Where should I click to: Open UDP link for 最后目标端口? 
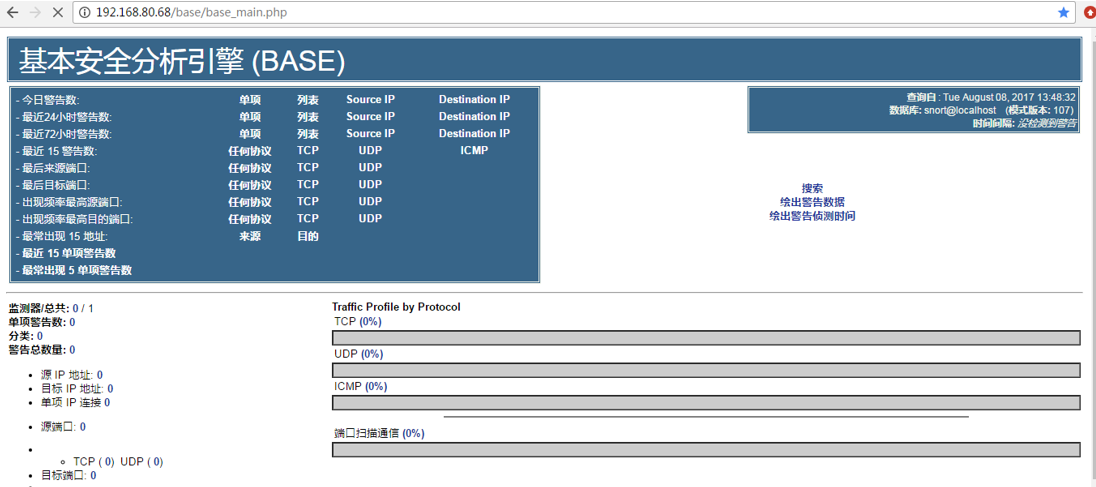pos(370,184)
